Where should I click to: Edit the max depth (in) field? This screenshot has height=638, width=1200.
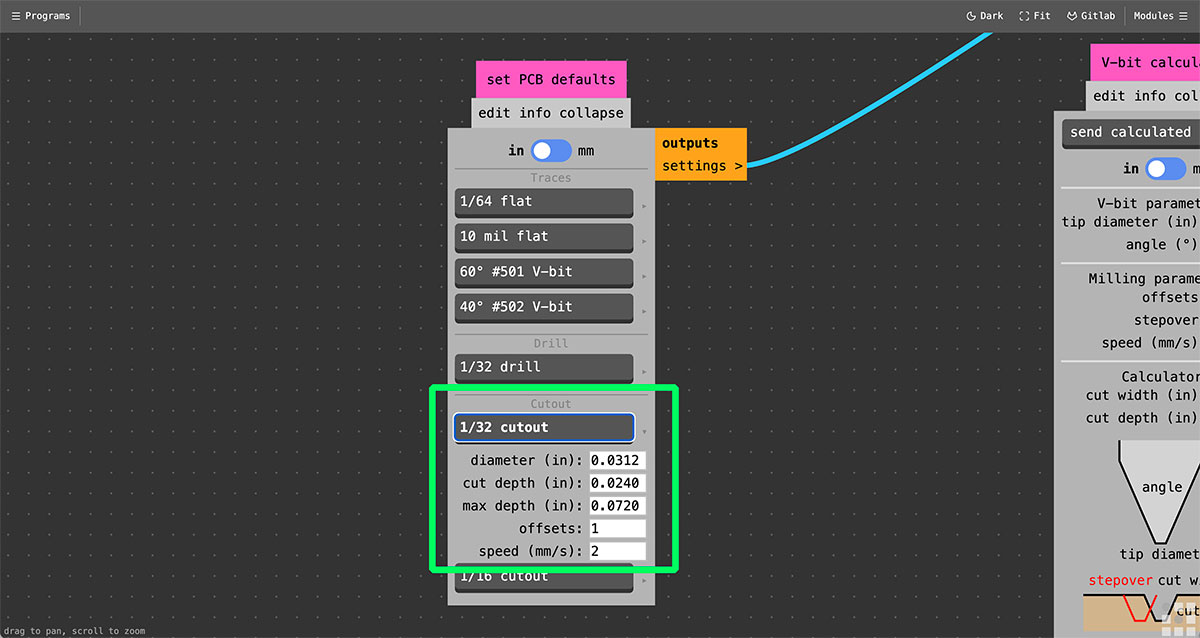(x=617, y=506)
